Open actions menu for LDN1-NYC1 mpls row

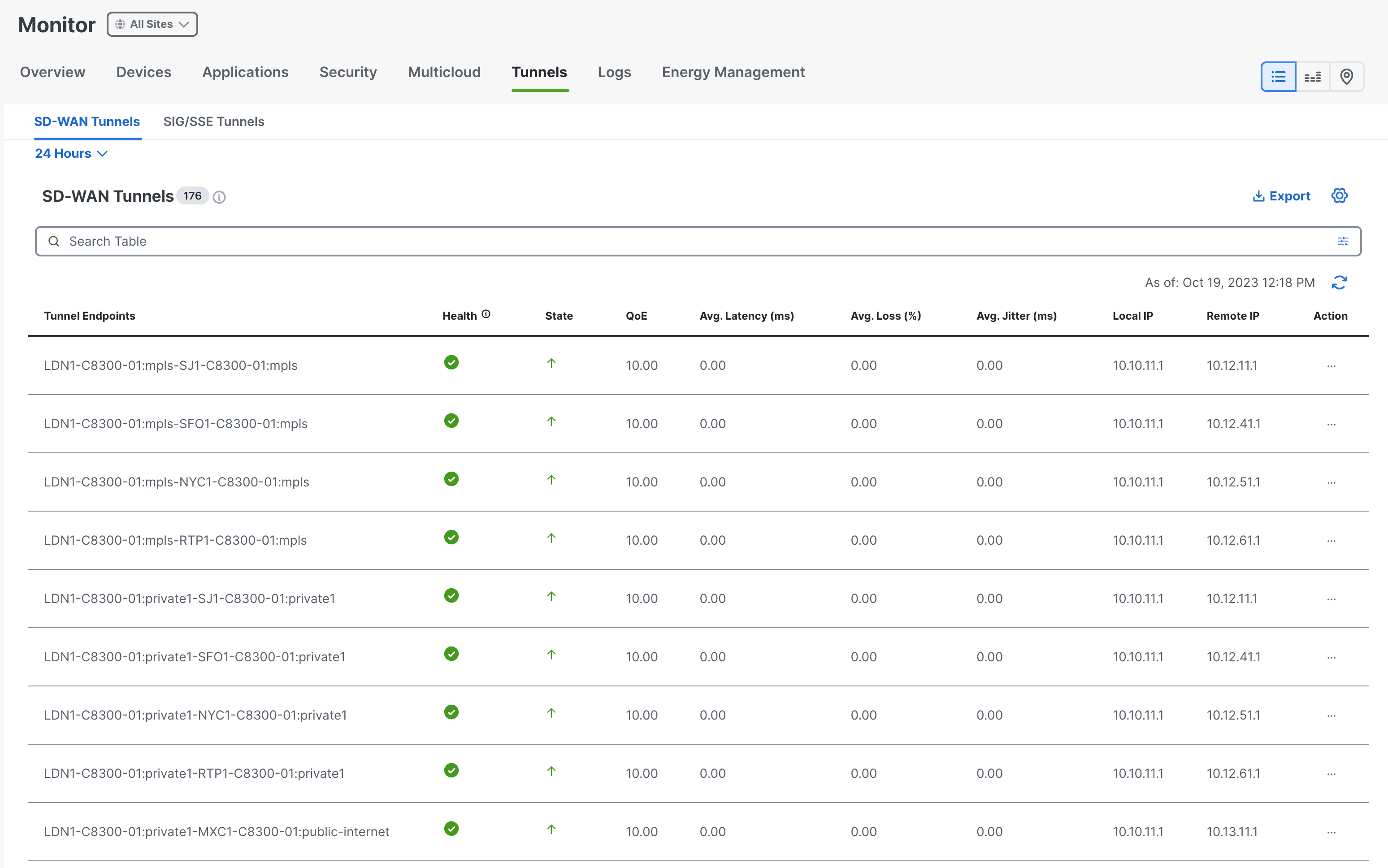coord(1331,482)
